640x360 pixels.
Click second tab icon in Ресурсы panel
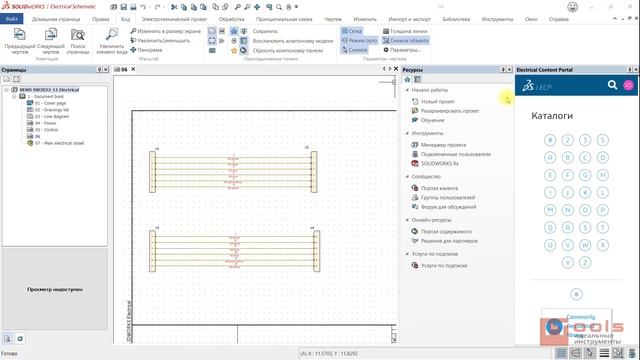coord(417,79)
